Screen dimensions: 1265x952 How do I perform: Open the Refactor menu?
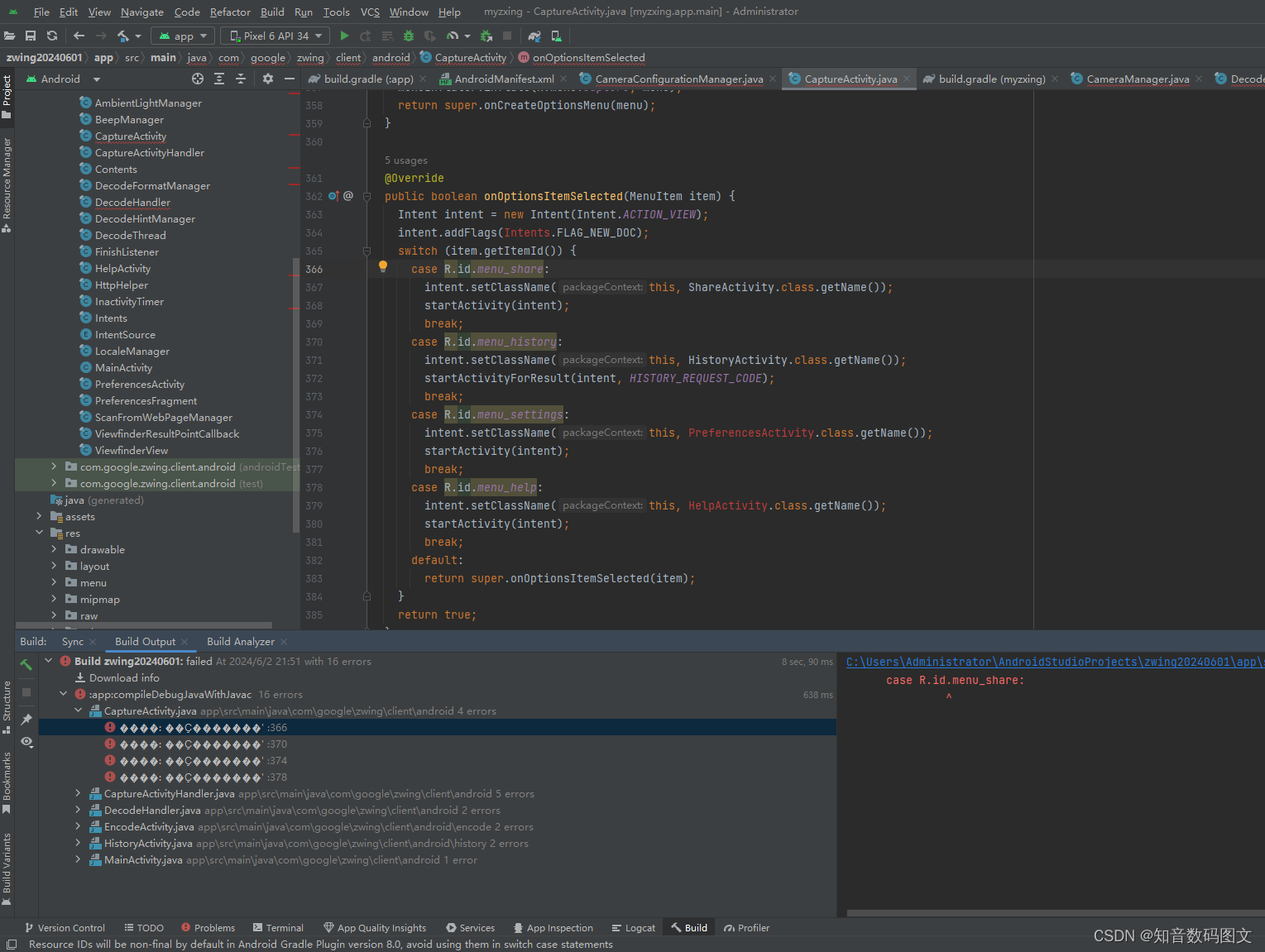[229, 12]
